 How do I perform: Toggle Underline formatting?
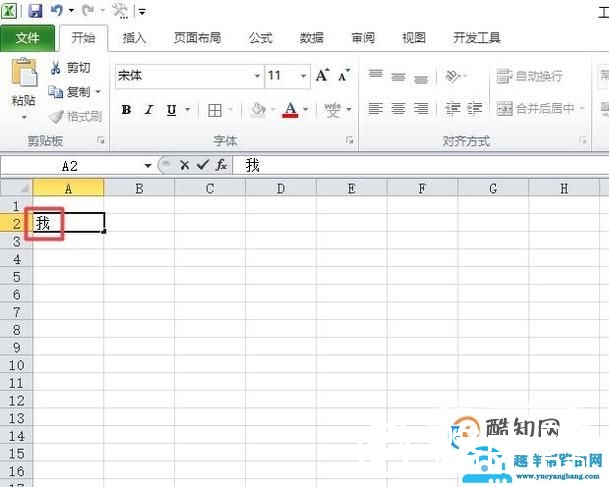tap(171, 110)
